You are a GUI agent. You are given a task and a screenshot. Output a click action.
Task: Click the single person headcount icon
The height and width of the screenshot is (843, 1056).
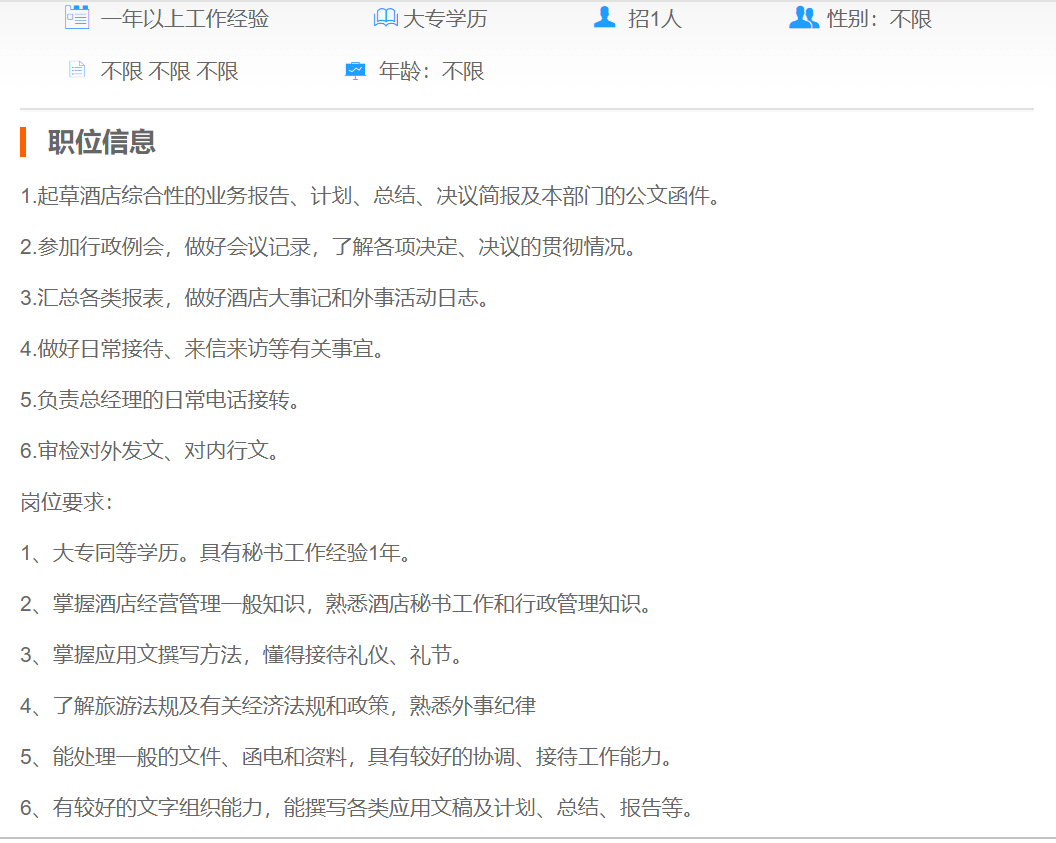coord(604,18)
